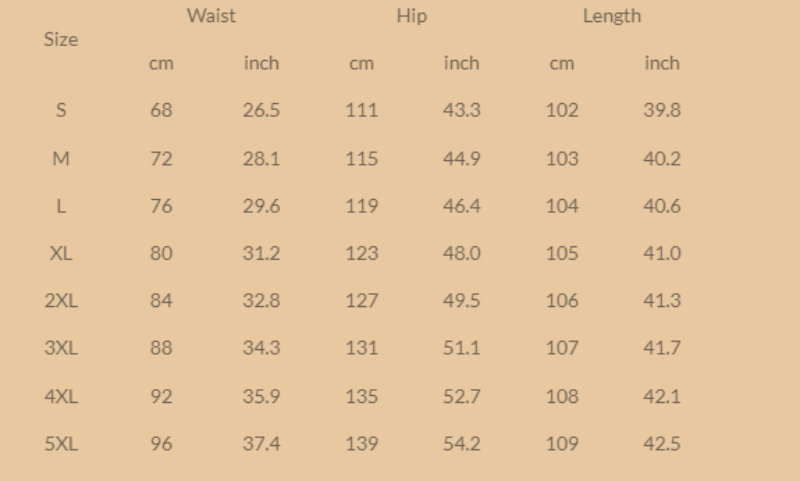Select the 115 cm hip value
Image resolution: width=800 pixels, height=481 pixels.
point(361,158)
